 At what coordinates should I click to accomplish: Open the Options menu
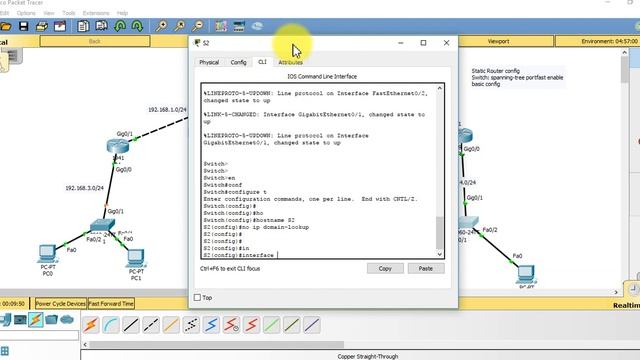pos(26,13)
